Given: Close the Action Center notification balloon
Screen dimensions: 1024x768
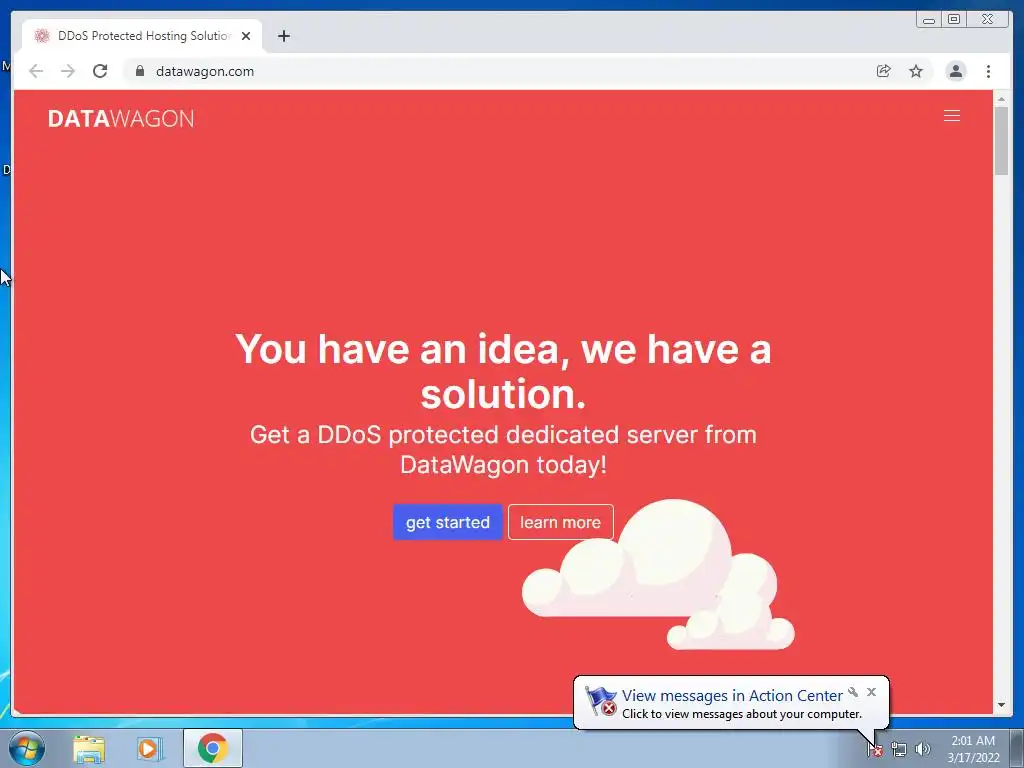Looking at the screenshot, I should pos(871,692).
